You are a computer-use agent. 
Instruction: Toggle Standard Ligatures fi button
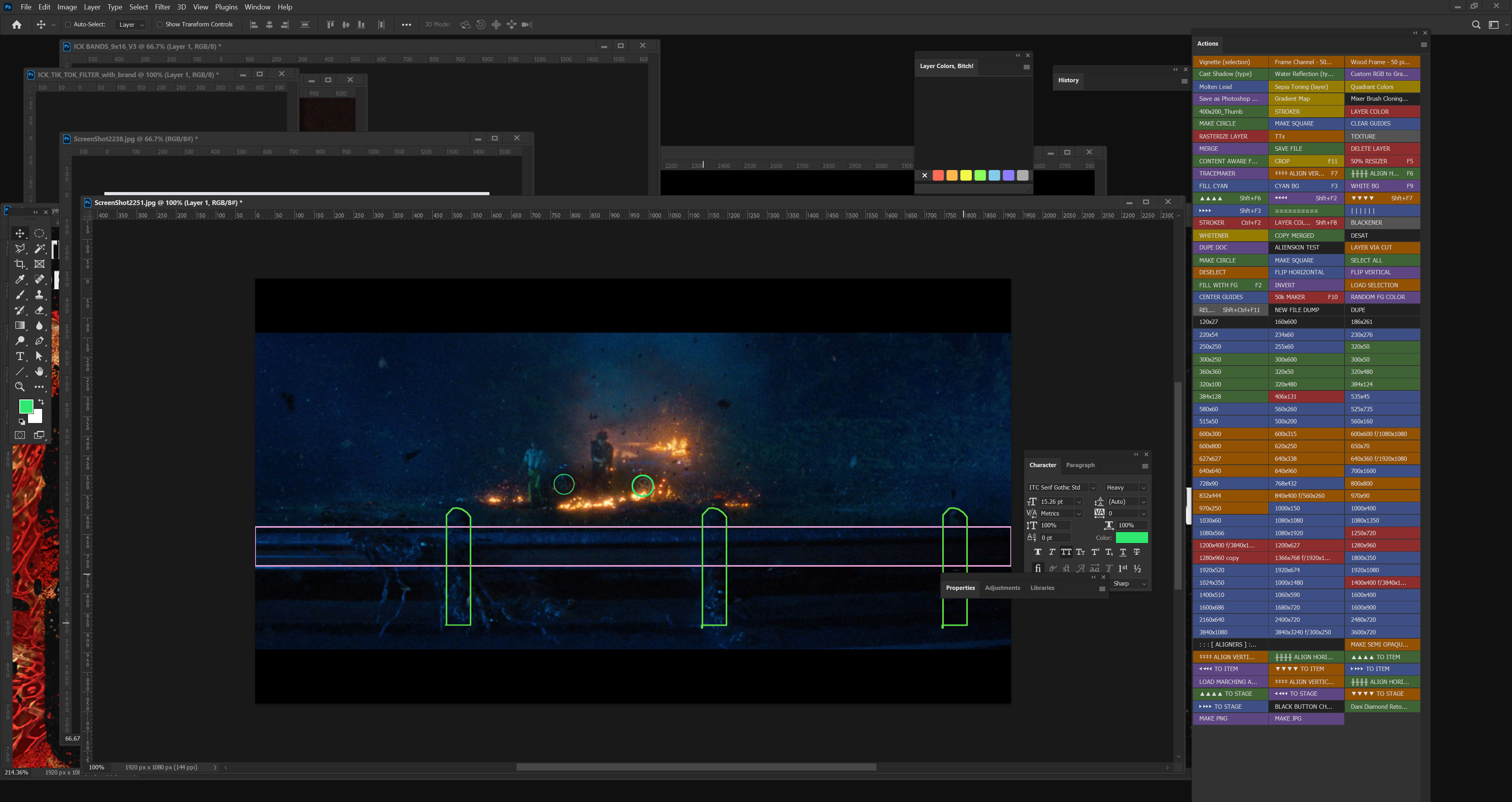click(x=1038, y=568)
